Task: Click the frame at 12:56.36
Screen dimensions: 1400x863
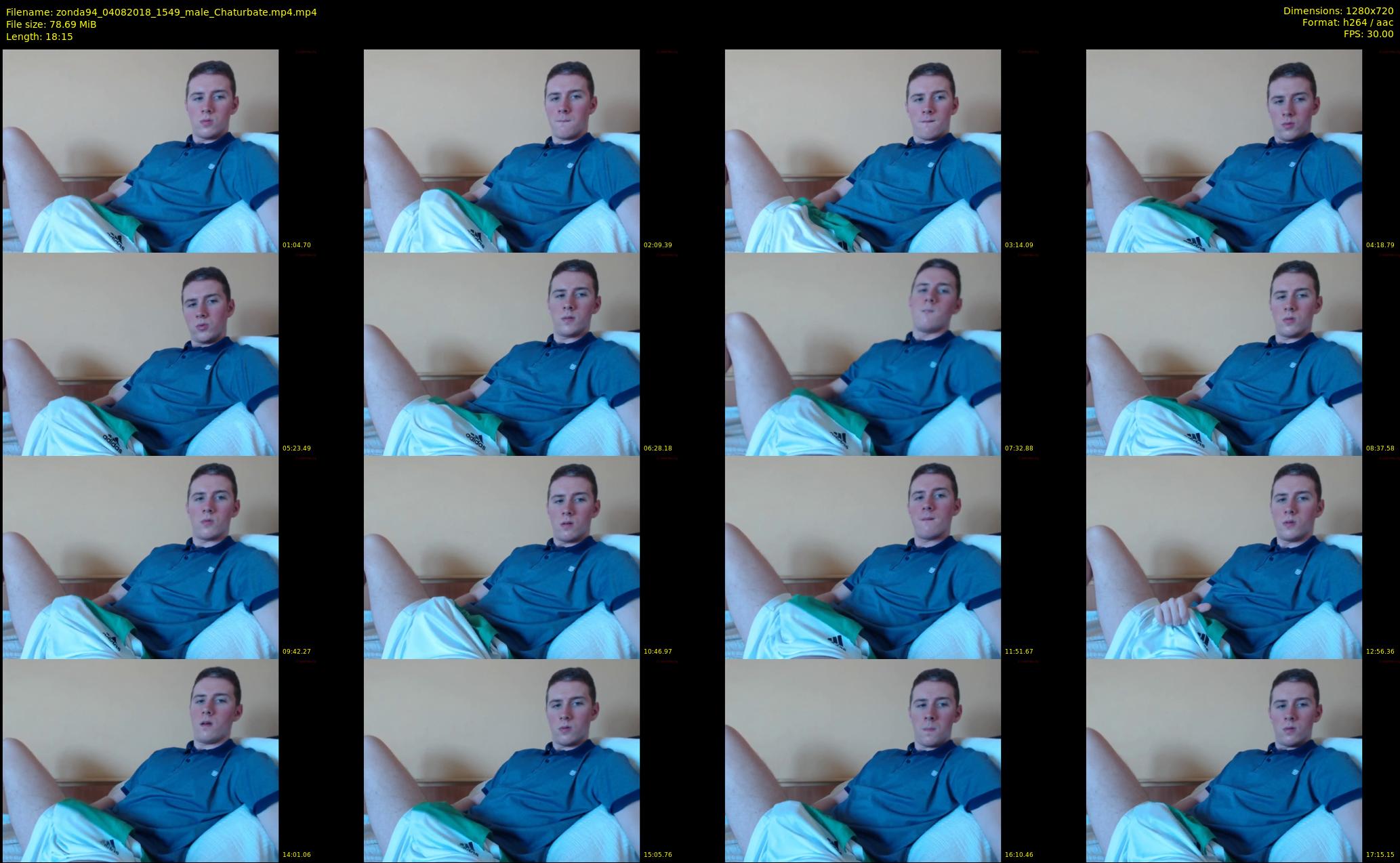Action: (x=1224, y=557)
